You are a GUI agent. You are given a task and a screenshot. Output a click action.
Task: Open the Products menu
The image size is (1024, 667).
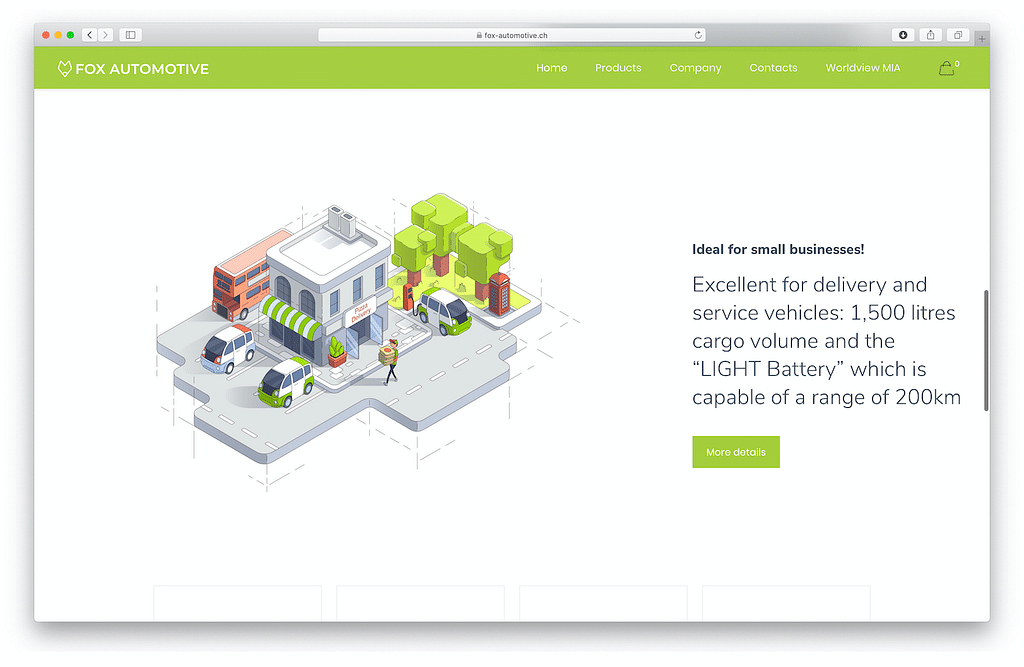[618, 68]
